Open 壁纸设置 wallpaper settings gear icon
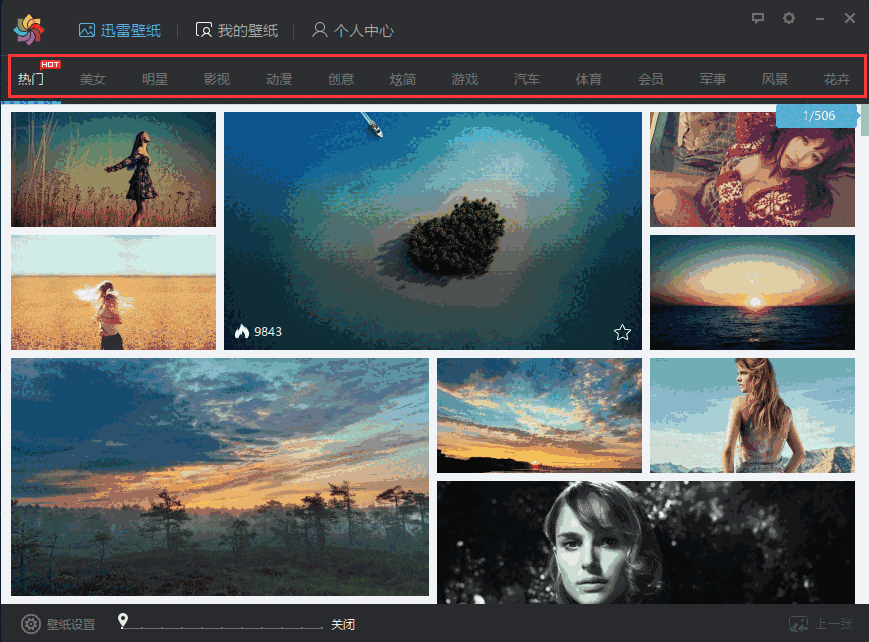The width and height of the screenshot is (869, 642). pyautogui.click(x=31, y=625)
